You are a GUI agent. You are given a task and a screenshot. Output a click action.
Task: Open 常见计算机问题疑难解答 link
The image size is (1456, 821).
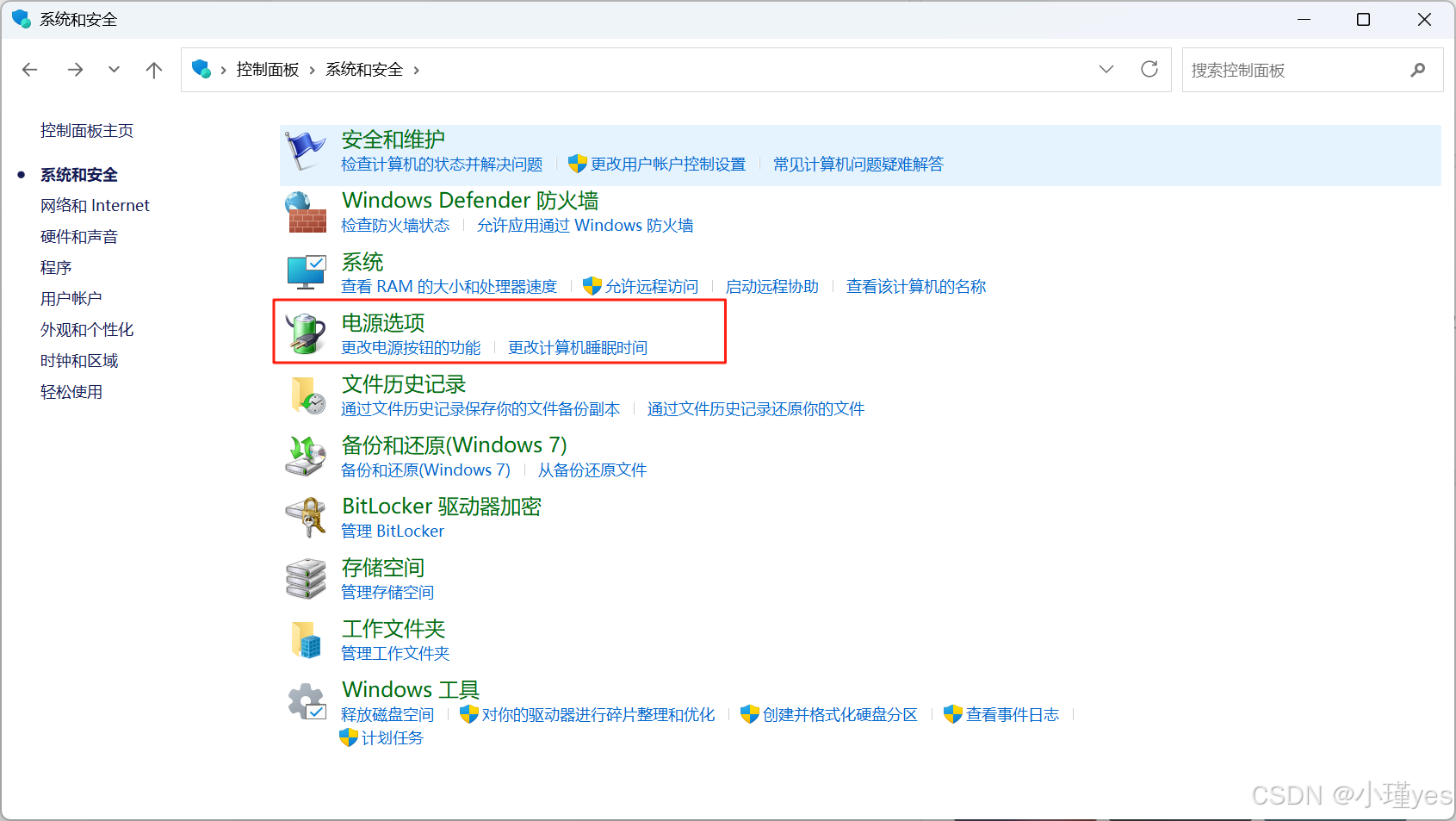(x=858, y=165)
